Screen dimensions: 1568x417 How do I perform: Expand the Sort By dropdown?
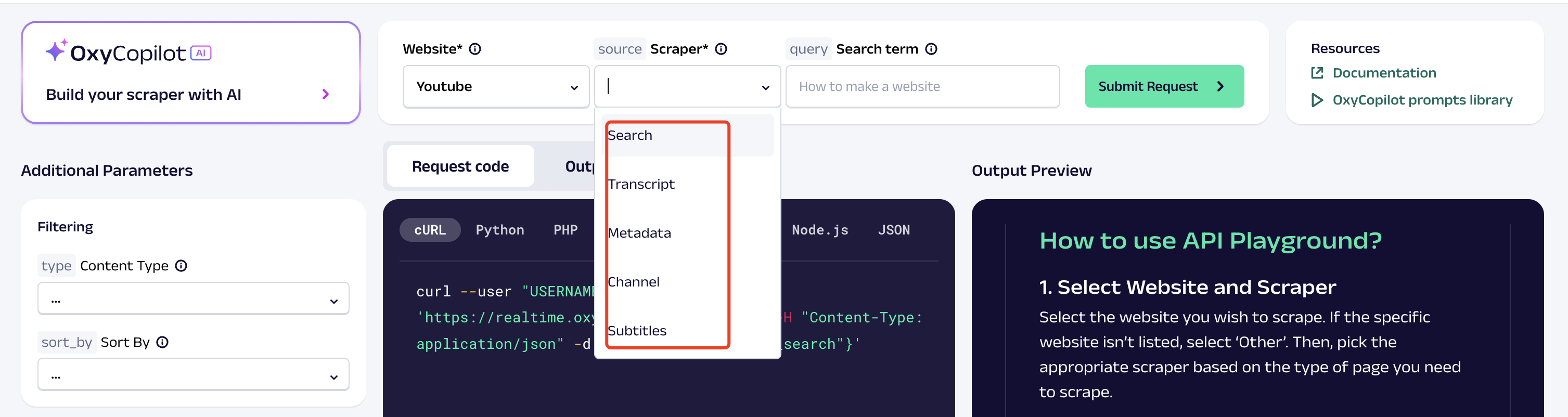(193, 374)
